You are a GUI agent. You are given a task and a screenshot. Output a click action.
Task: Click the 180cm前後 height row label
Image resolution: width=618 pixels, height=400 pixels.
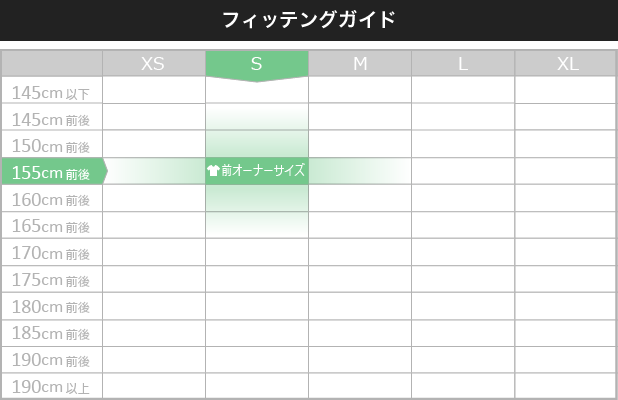click(x=52, y=306)
